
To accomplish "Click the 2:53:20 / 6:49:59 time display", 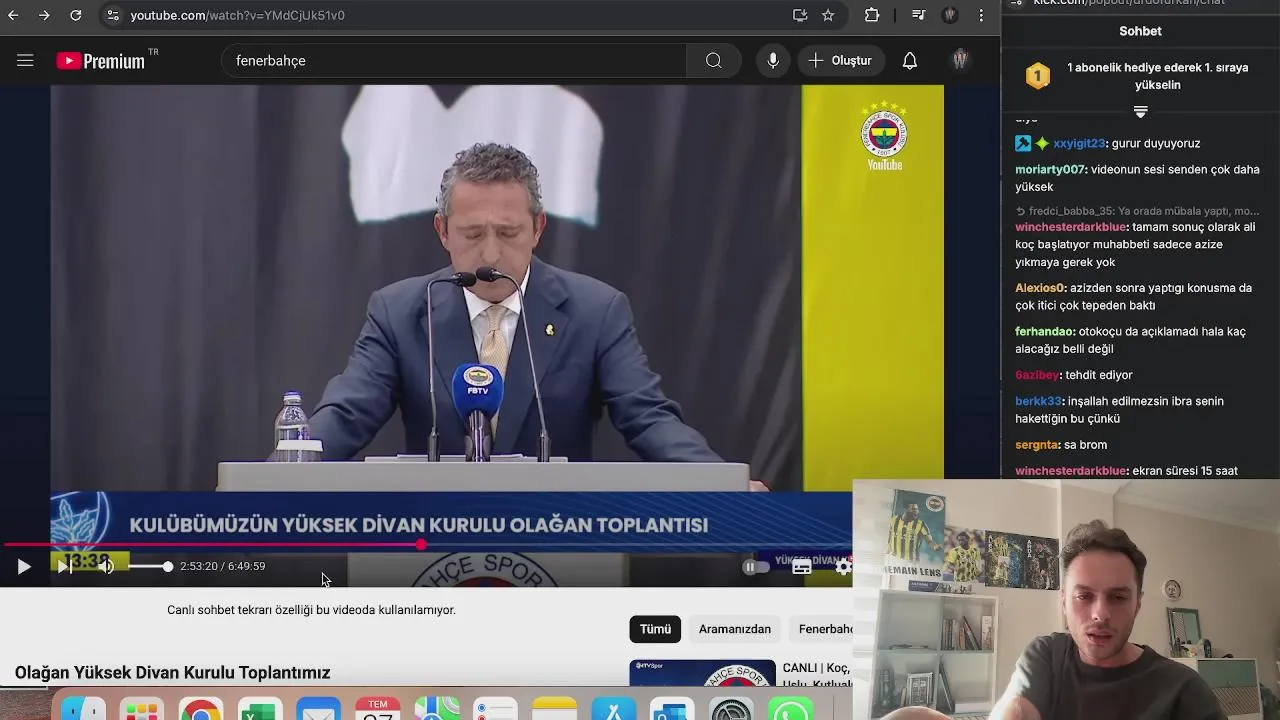I will (x=222, y=566).
